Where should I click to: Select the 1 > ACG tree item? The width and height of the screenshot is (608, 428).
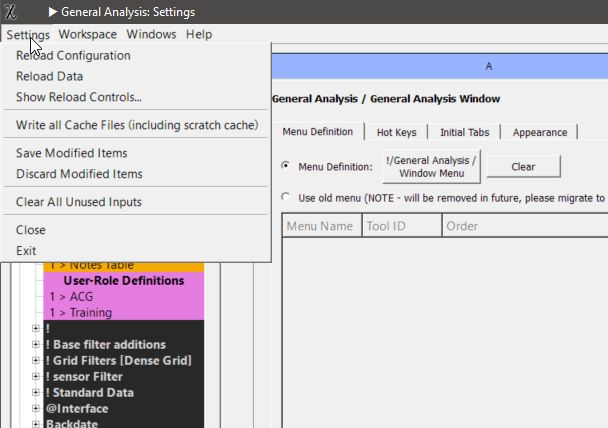[124, 297]
